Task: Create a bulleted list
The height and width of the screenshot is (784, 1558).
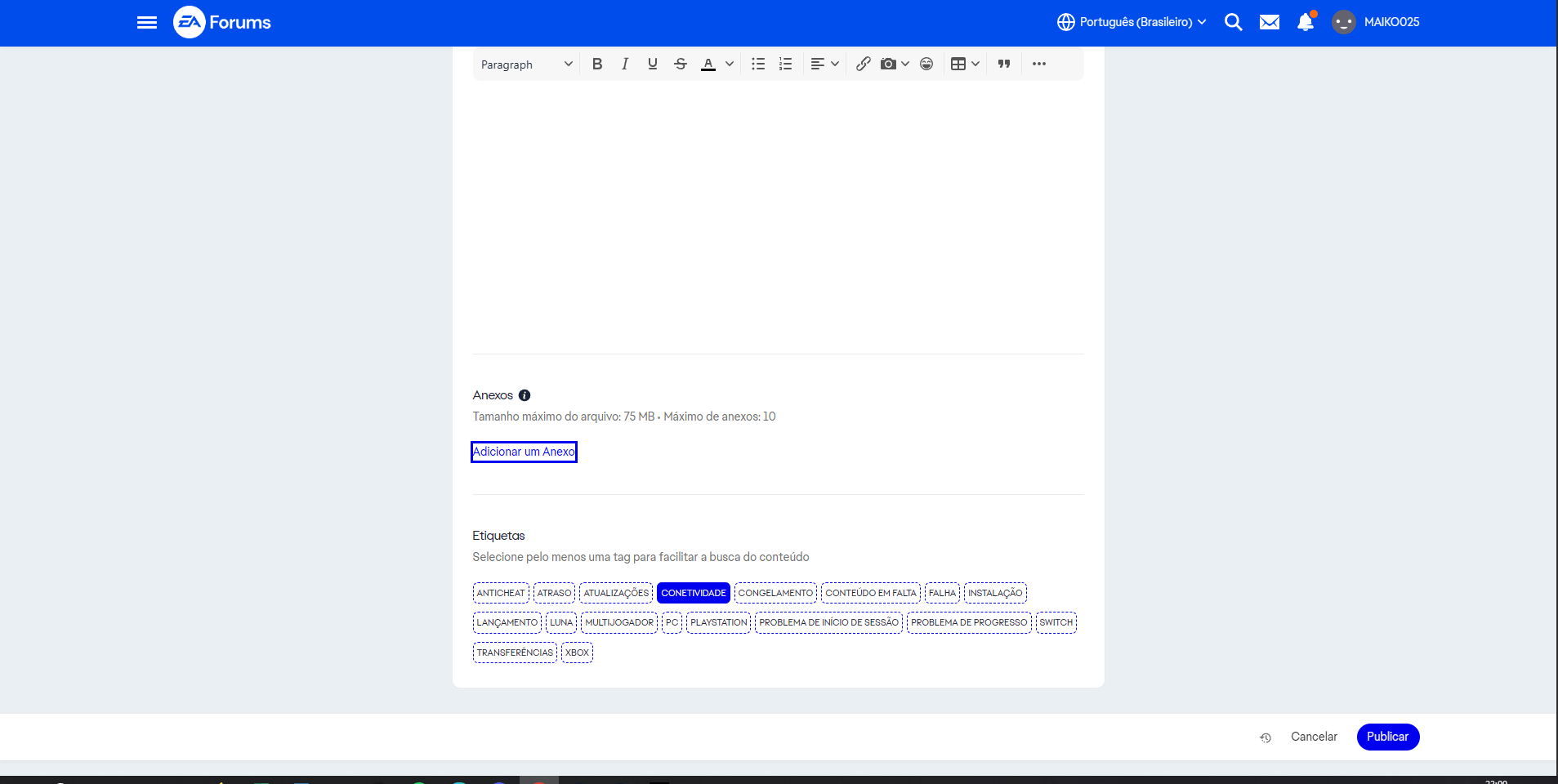Action: click(758, 64)
